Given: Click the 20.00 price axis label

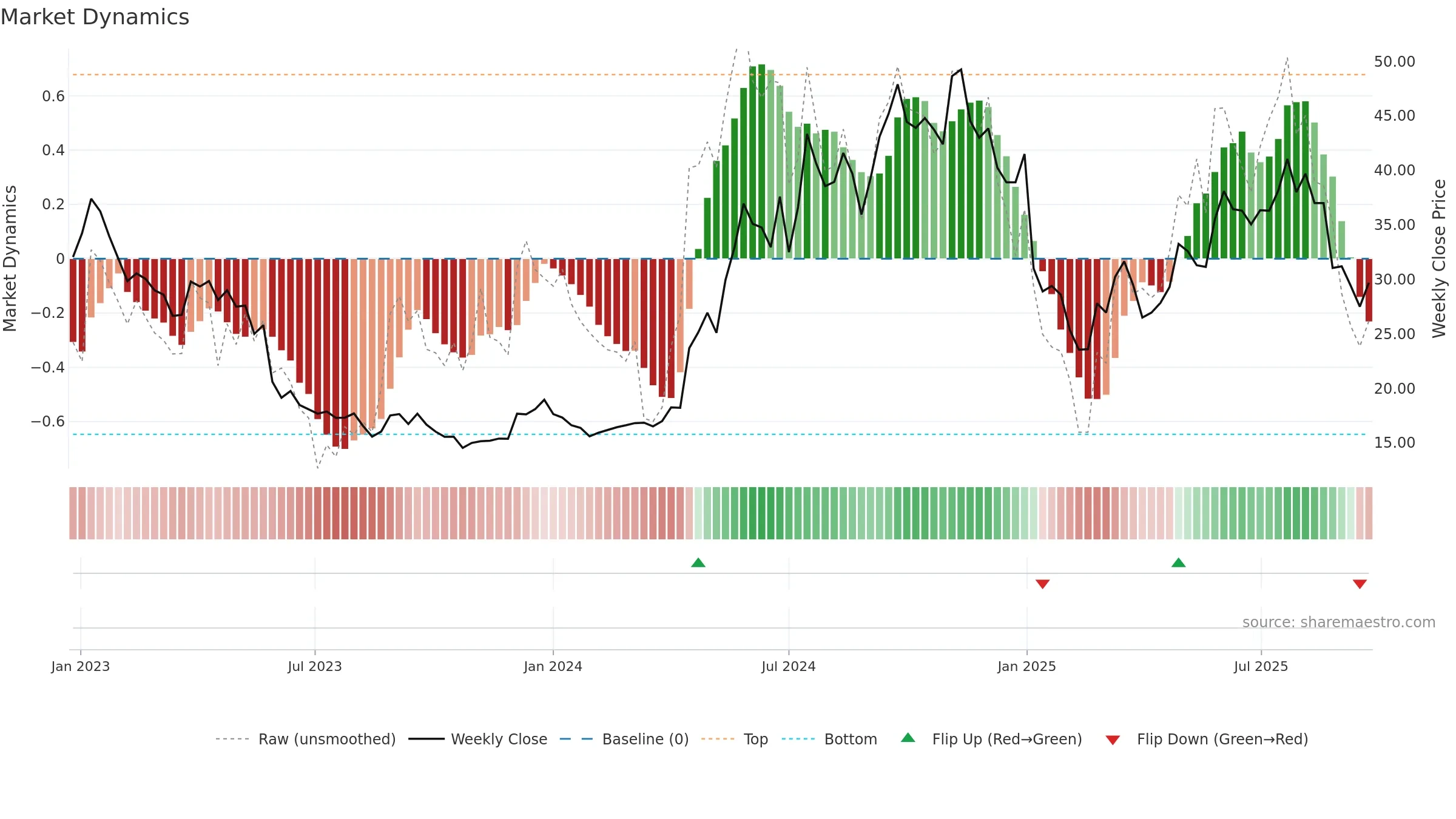Looking at the screenshot, I should [1395, 389].
